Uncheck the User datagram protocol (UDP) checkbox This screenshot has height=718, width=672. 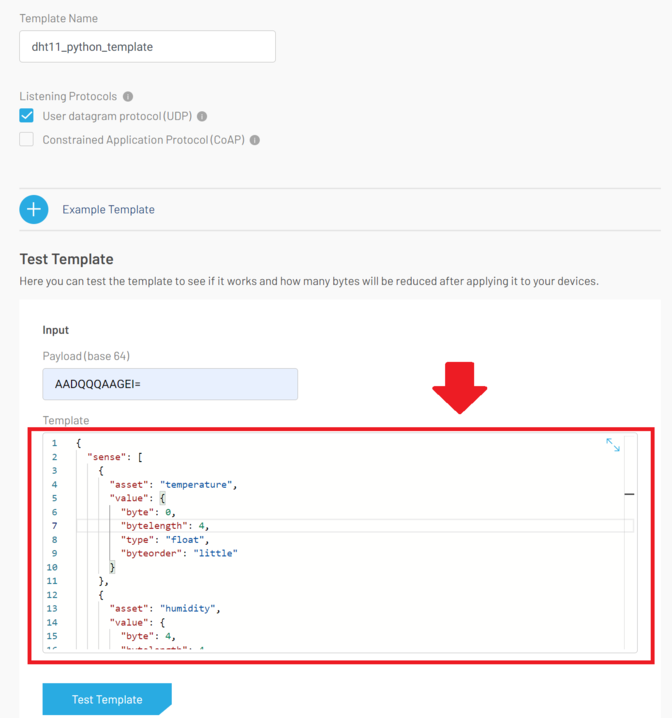point(27,117)
